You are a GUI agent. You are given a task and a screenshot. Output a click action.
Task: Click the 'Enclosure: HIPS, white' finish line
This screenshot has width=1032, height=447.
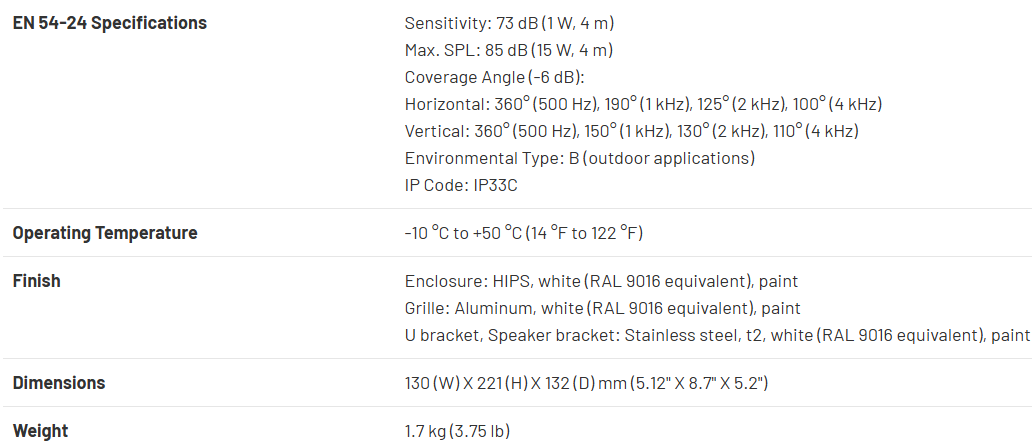coord(601,282)
